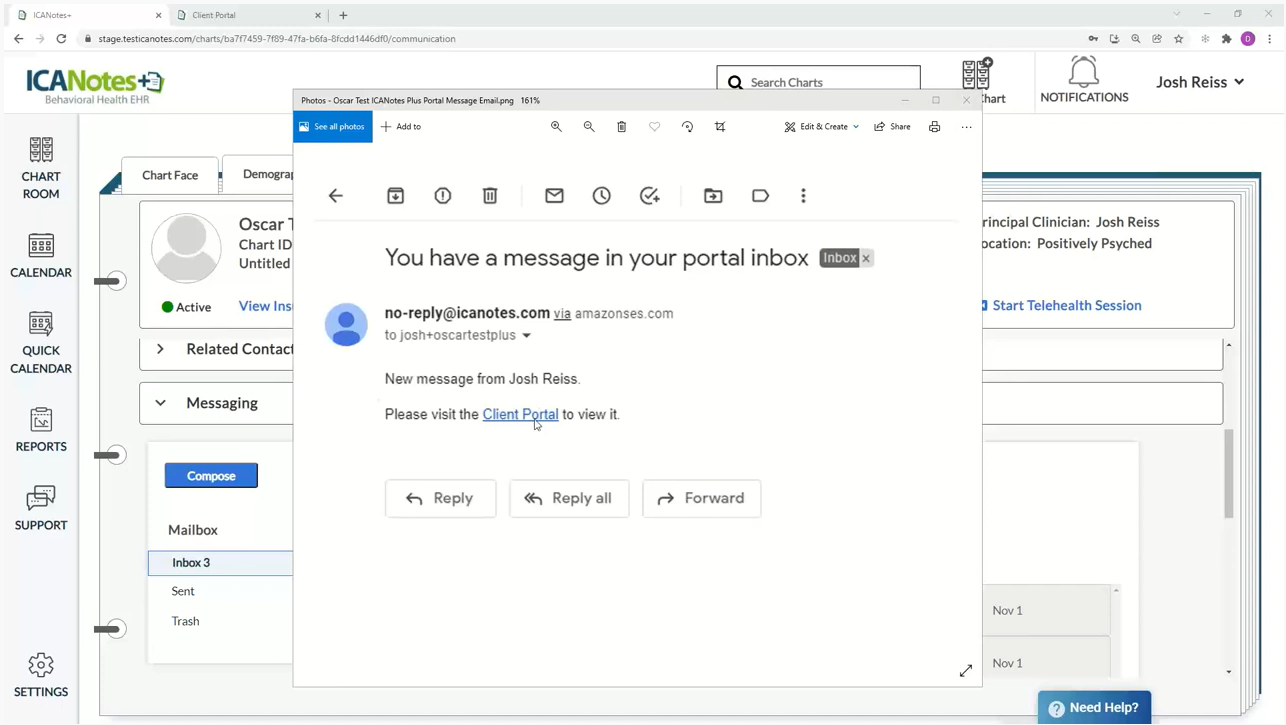Image resolution: width=1286 pixels, height=725 pixels.
Task: Click the zoom out icon in Photos toolbar
Action: pyautogui.click(x=589, y=127)
